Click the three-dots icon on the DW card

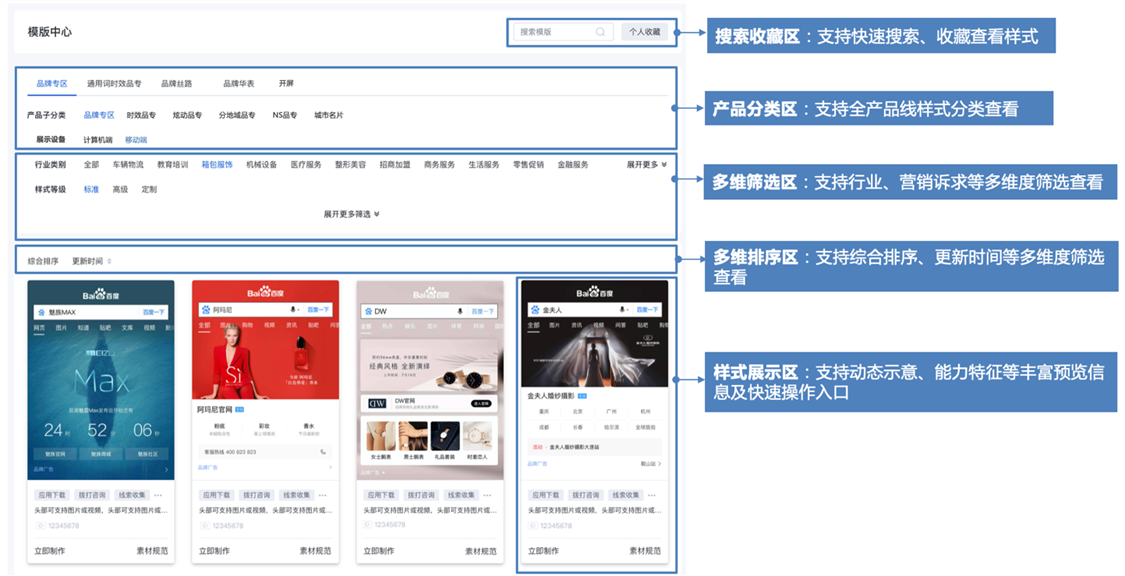click(486, 495)
